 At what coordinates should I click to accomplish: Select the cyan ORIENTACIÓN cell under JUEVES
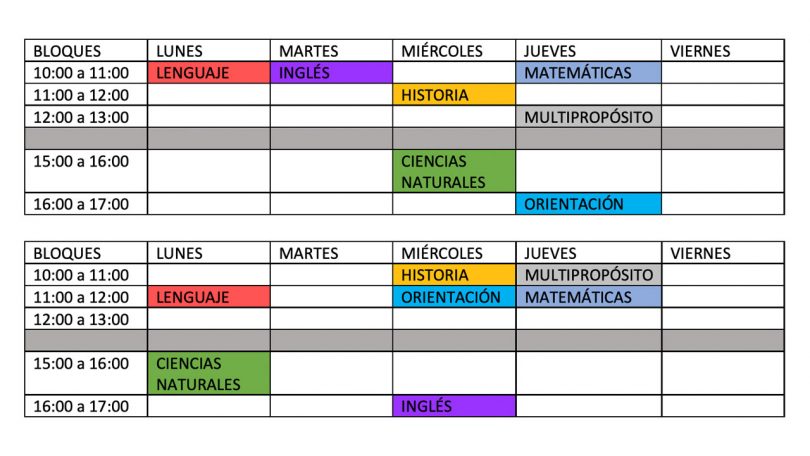(x=588, y=204)
